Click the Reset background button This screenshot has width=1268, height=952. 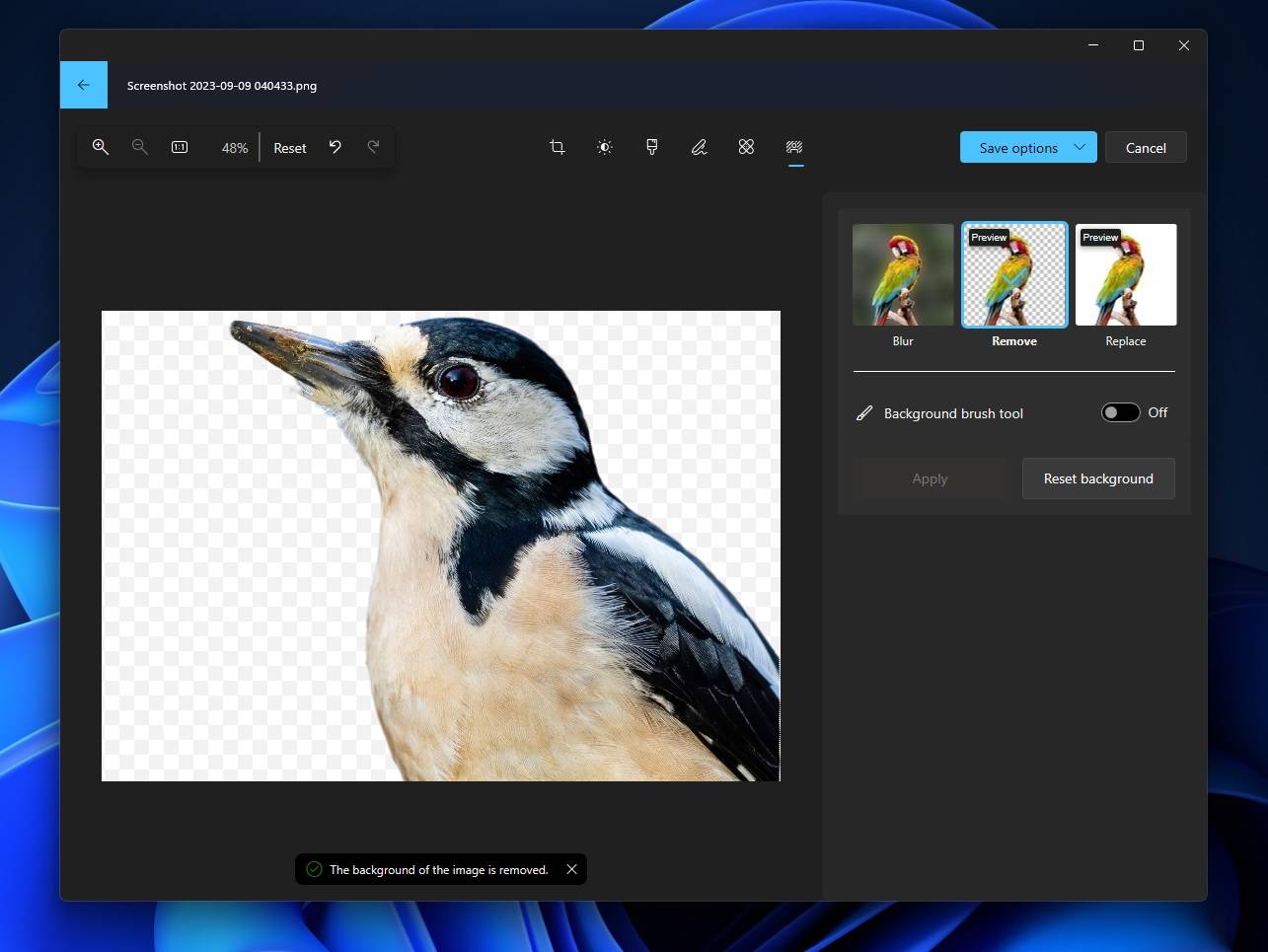pyautogui.click(x=1097, y=478)
